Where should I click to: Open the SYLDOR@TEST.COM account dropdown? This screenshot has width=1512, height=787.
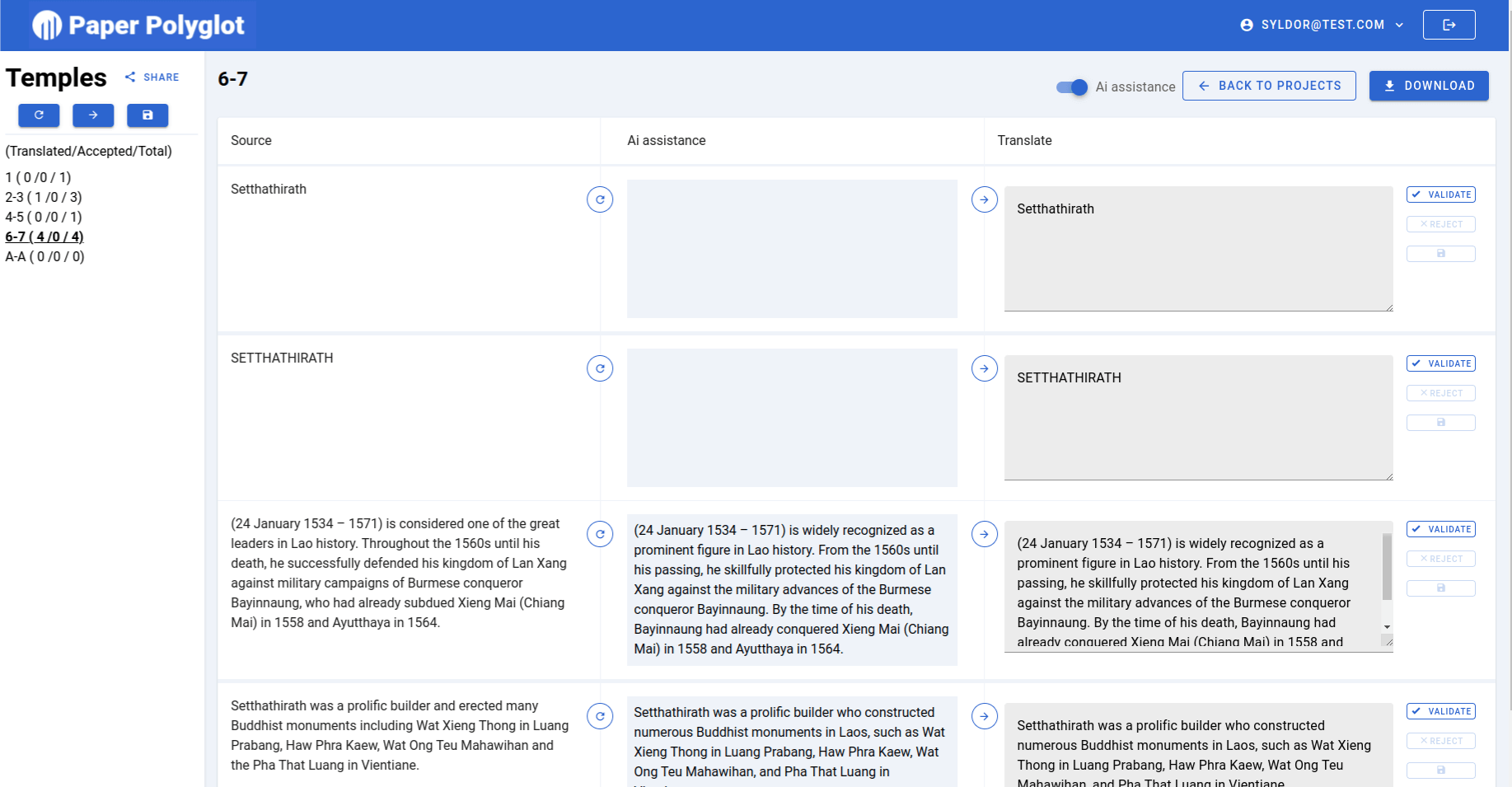coord(1322,25)
